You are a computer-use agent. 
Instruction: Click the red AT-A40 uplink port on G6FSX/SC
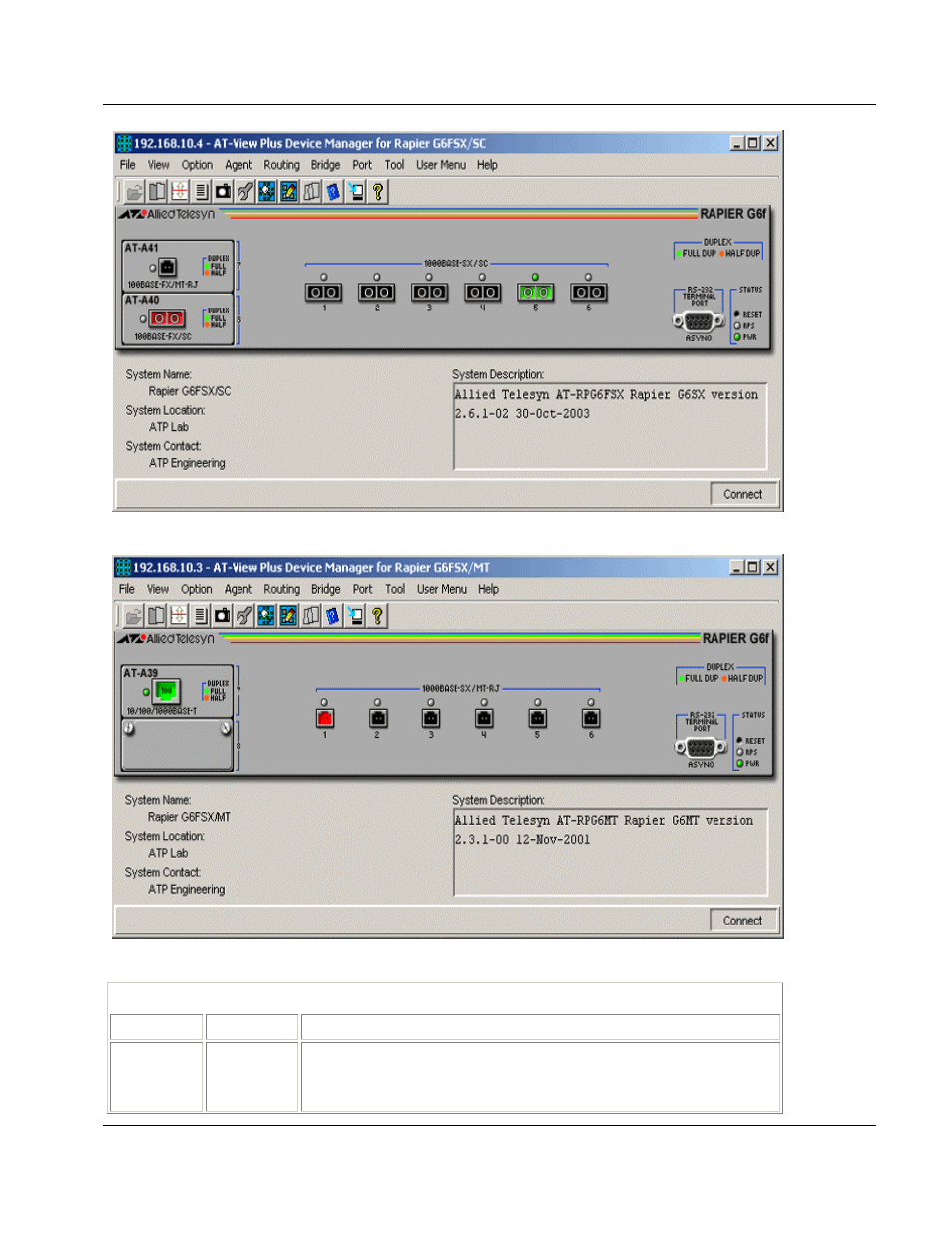pos(167,318)
